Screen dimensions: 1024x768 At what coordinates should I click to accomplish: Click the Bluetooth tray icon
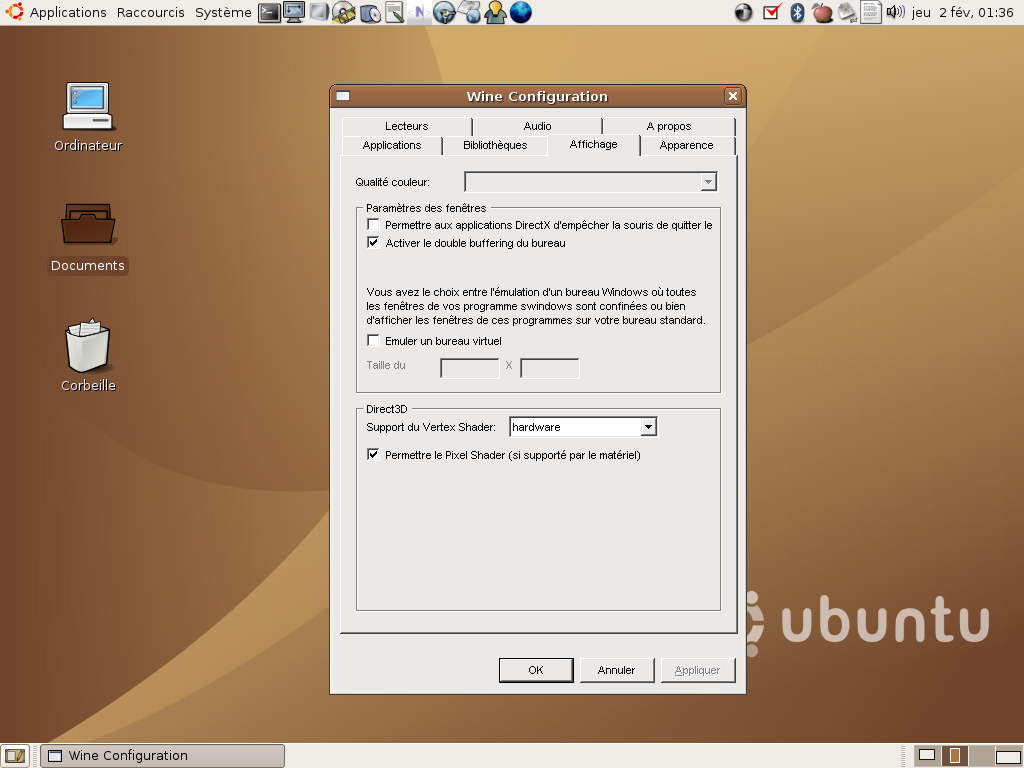797,12
